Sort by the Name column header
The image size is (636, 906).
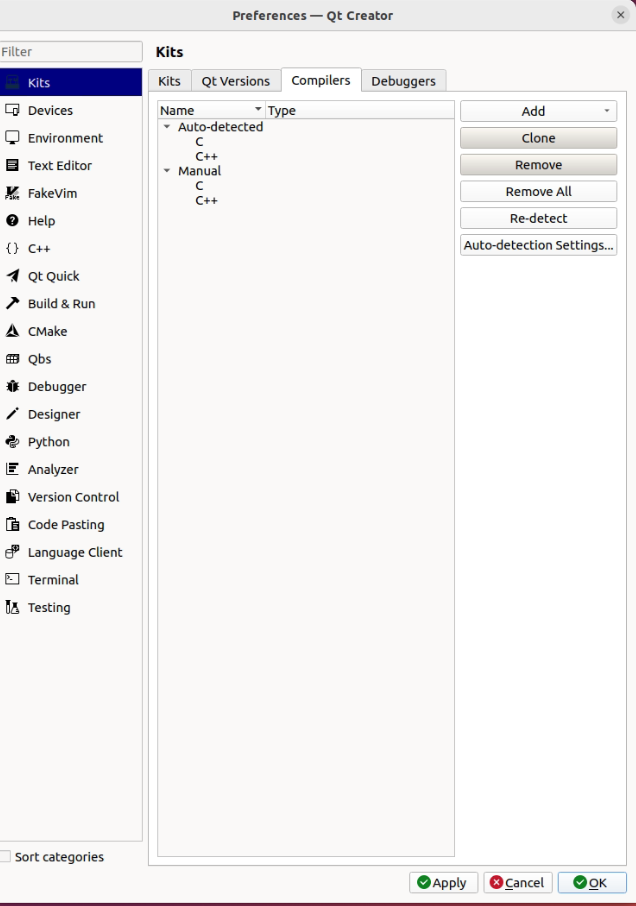pos(211,110)
